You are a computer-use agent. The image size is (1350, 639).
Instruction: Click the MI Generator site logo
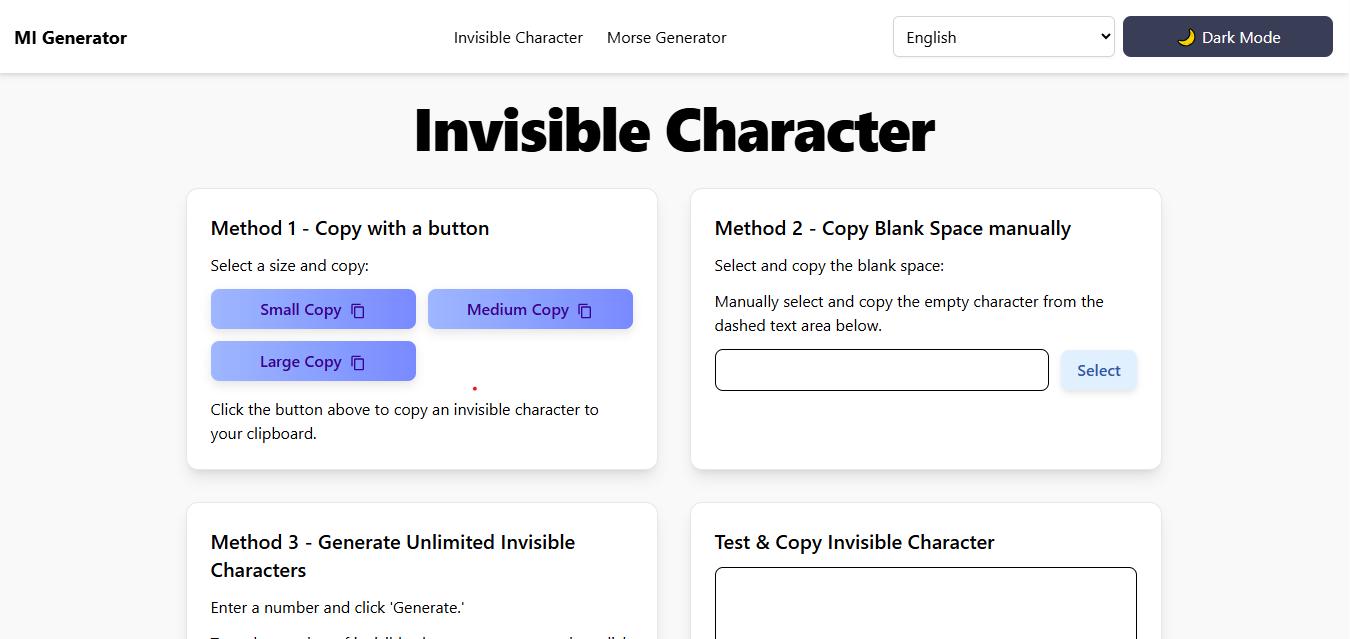[x=71, y=38]
